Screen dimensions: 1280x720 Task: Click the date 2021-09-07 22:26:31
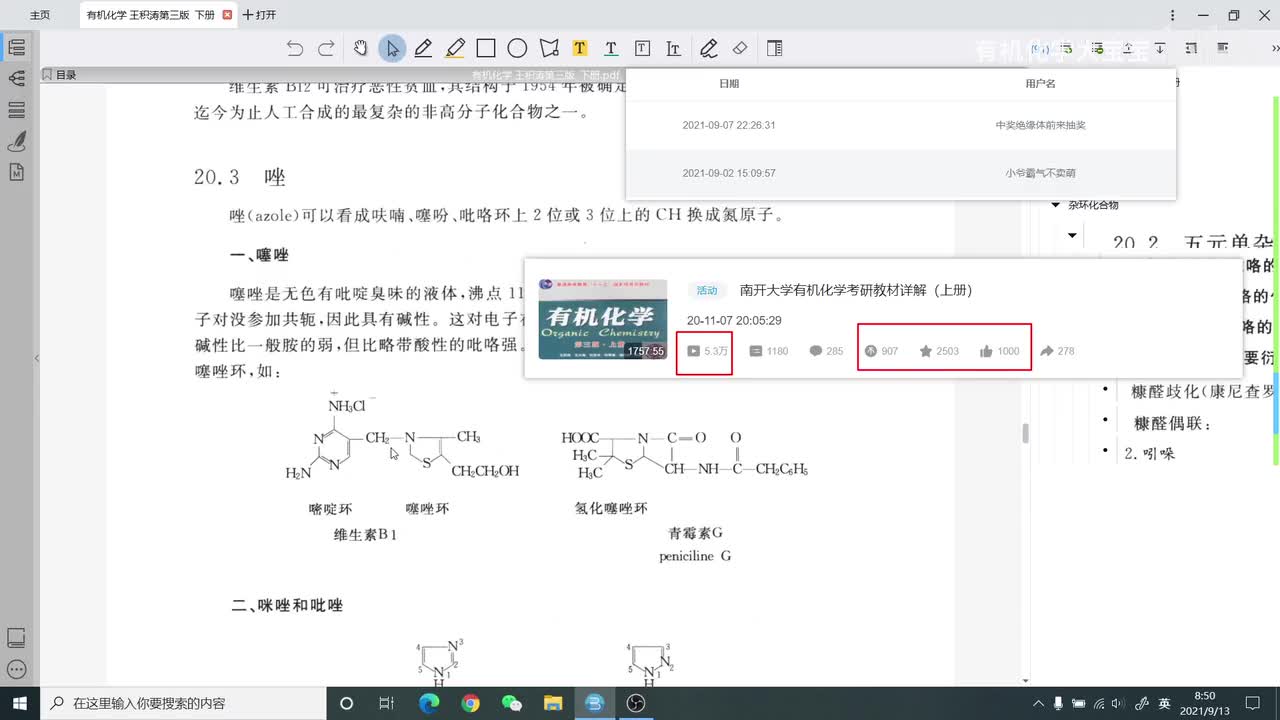[729, 125]
